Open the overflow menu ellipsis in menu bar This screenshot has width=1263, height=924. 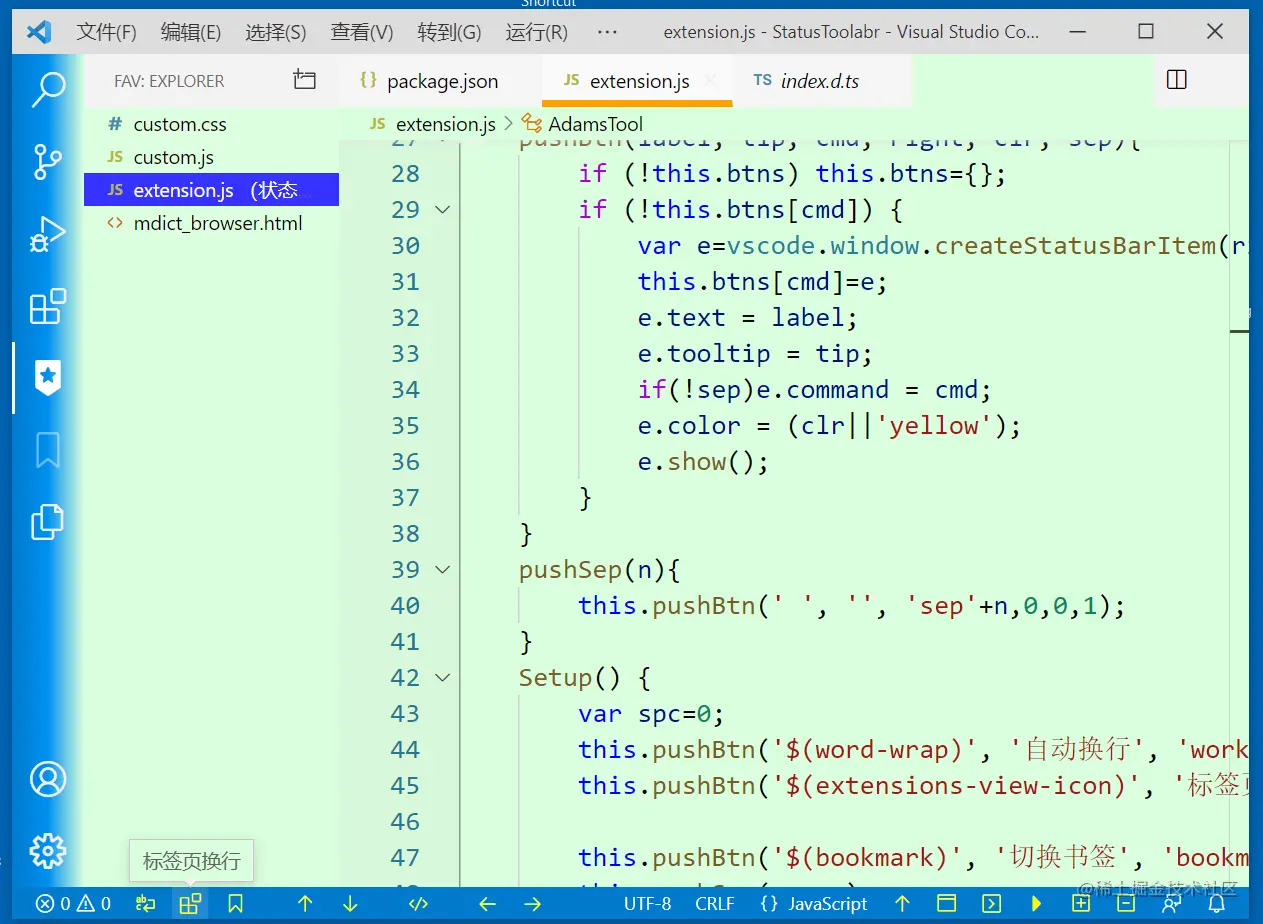point(606,32)
